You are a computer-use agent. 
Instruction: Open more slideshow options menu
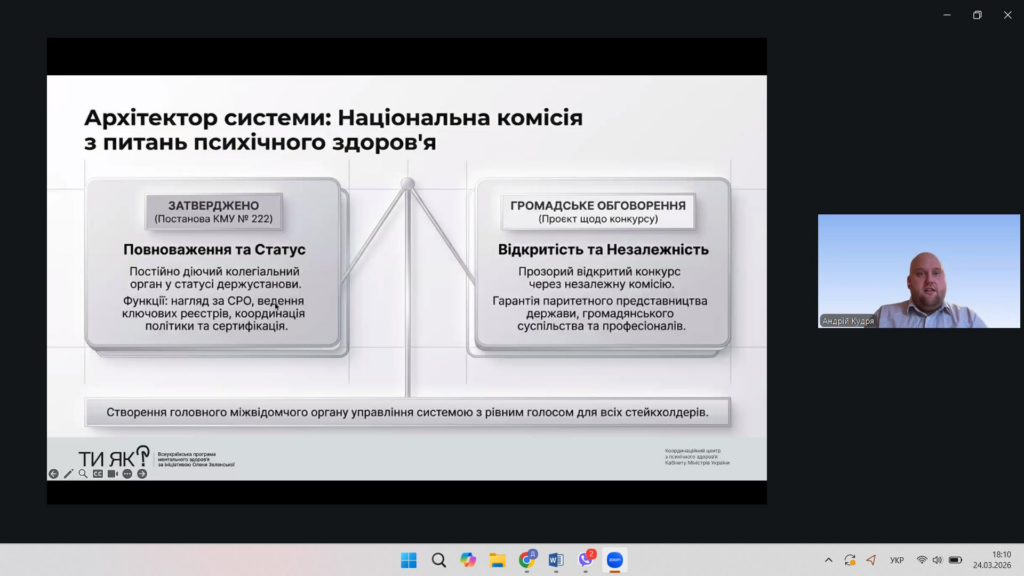[127, 474]
